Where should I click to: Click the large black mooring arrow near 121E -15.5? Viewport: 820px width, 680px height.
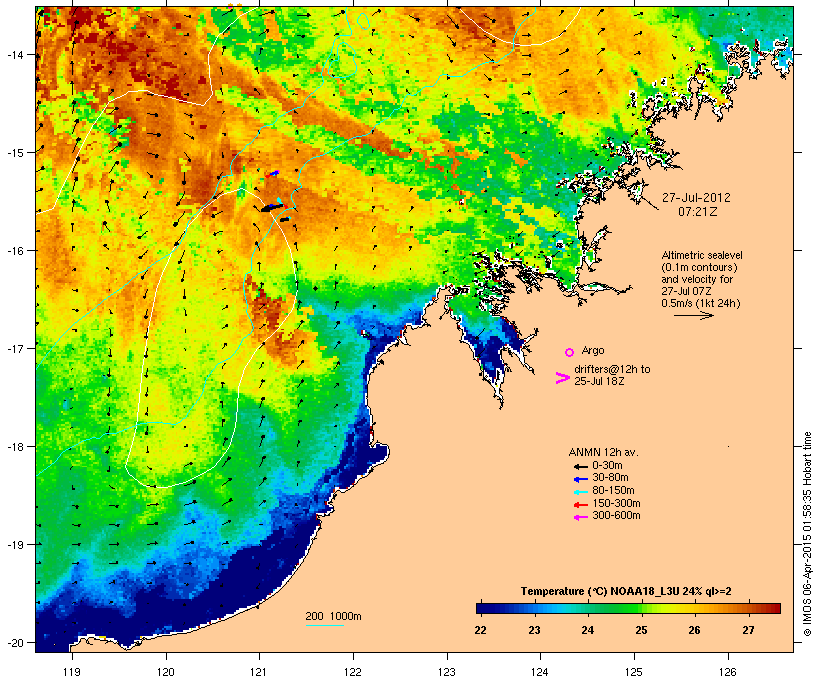coord(272,208)
